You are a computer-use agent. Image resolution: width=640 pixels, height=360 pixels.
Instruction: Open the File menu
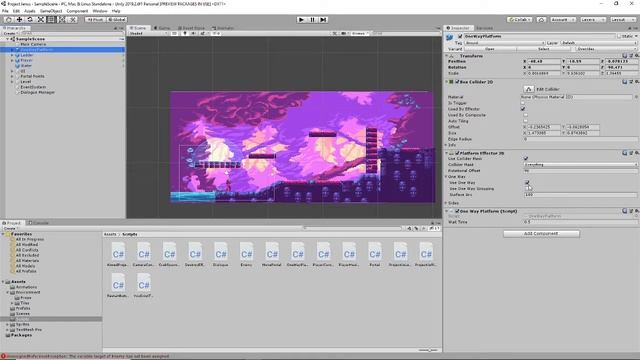tap(5, 11)
